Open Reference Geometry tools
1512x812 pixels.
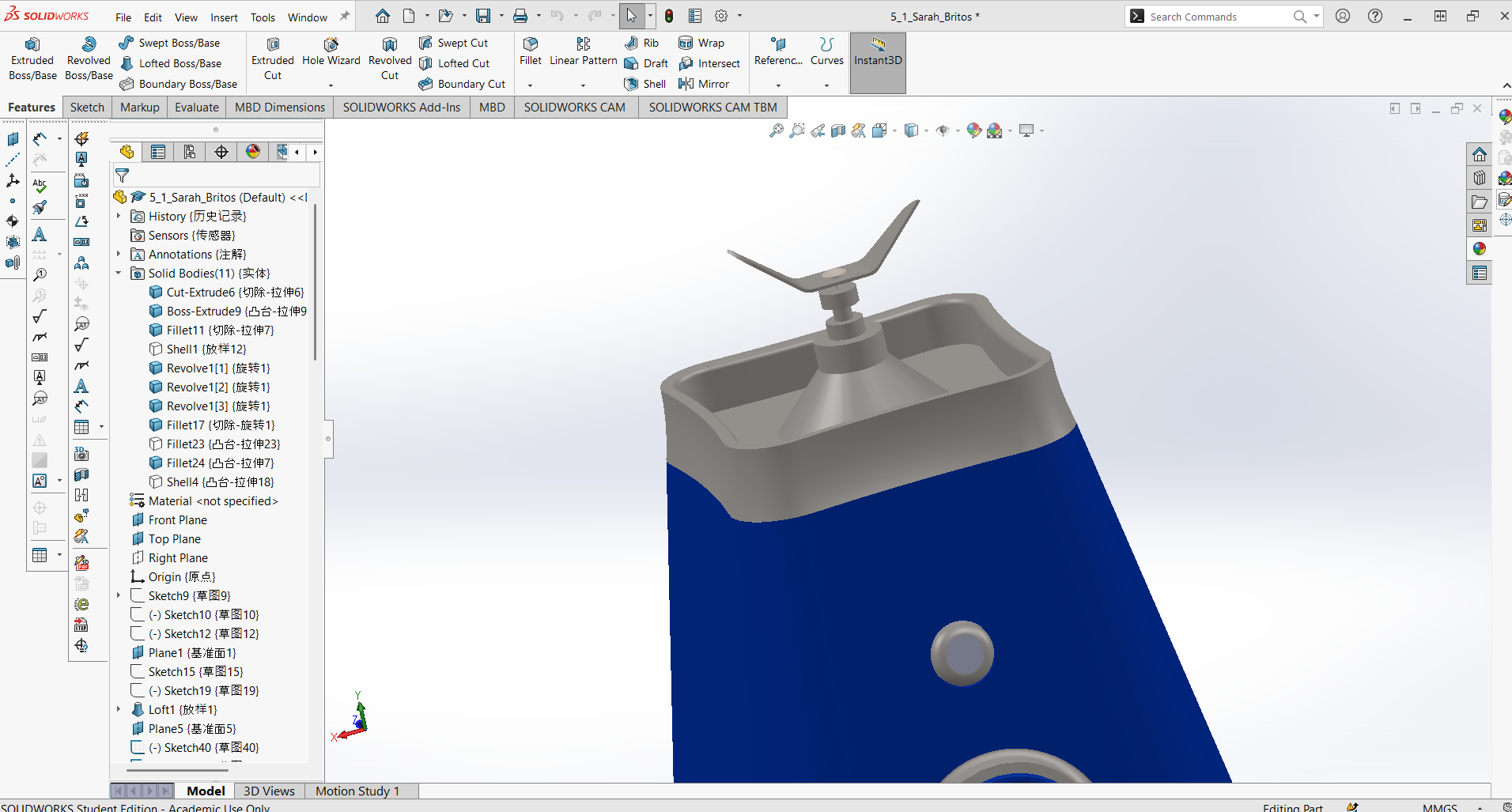(x=778, y=52)
